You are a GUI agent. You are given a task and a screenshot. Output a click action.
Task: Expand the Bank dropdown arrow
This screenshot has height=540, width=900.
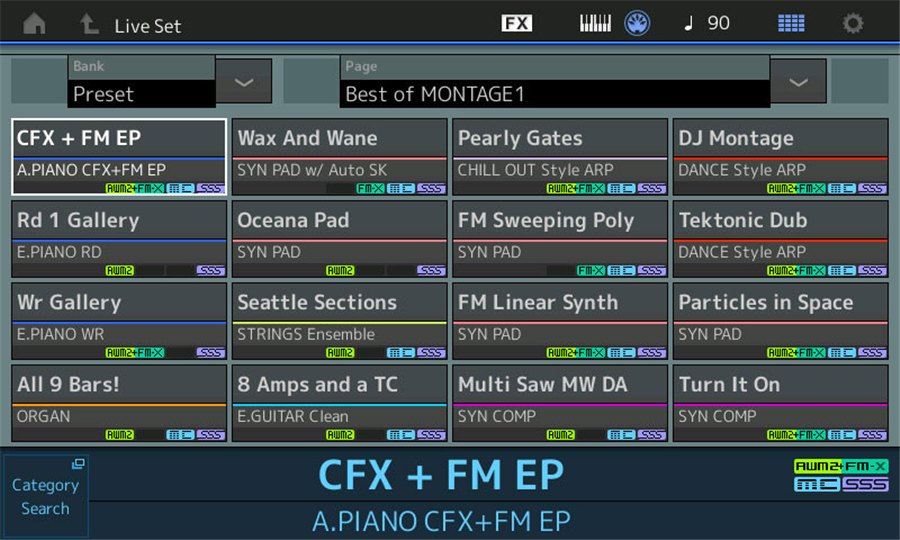(244, 82)
